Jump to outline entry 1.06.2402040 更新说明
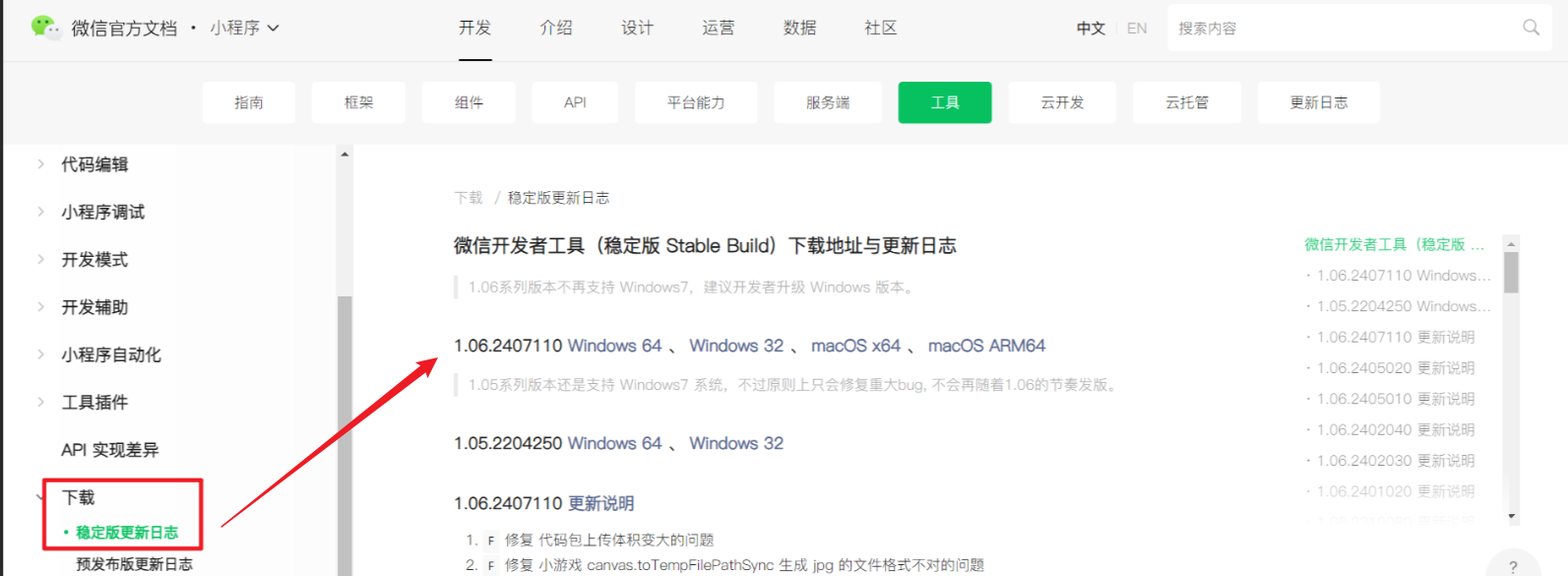The height and width of the screenshot is (576, 1568). point(1396,429)
